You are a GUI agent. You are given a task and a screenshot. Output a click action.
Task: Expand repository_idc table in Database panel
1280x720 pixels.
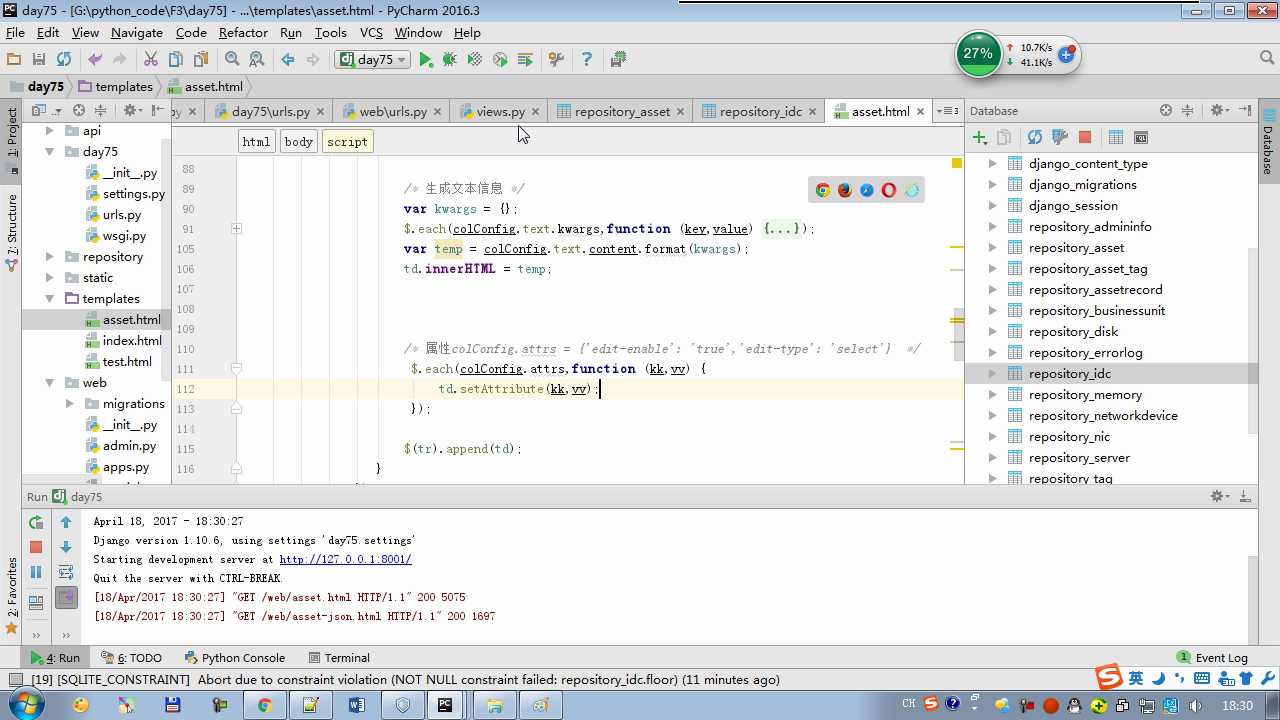point(992,374)
